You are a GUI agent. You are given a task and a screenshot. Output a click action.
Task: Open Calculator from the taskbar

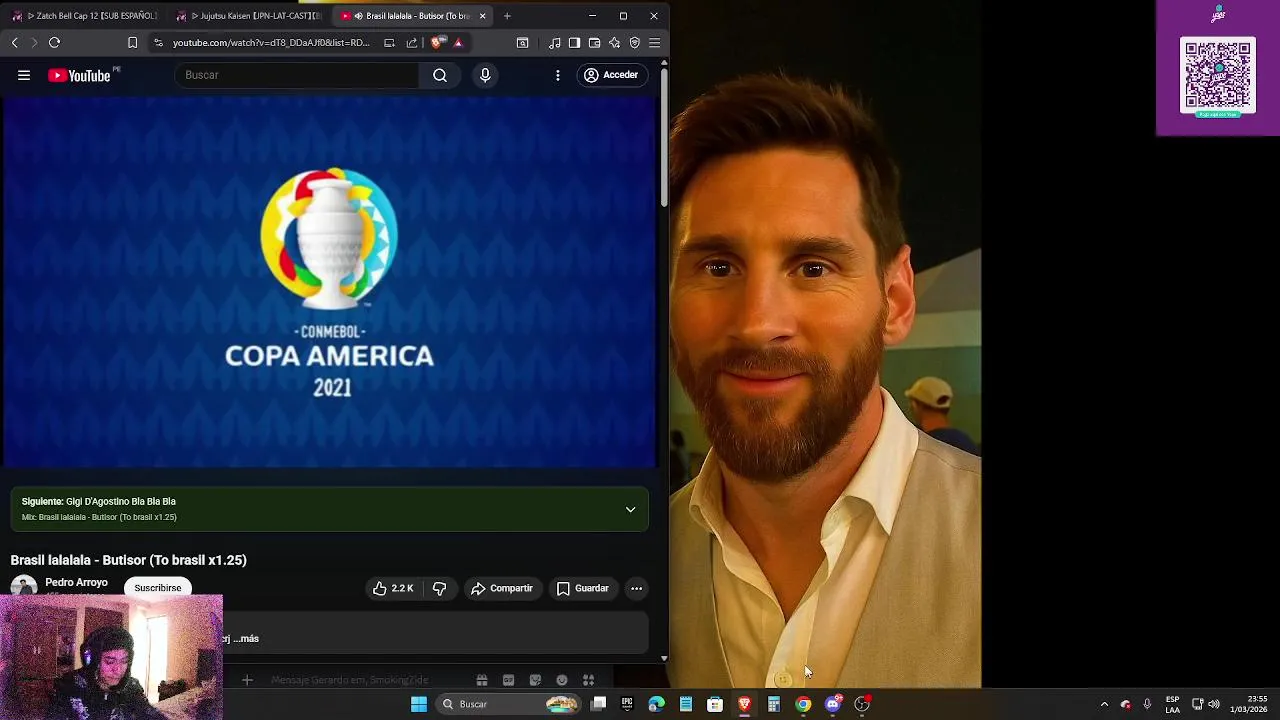[774, 704]
